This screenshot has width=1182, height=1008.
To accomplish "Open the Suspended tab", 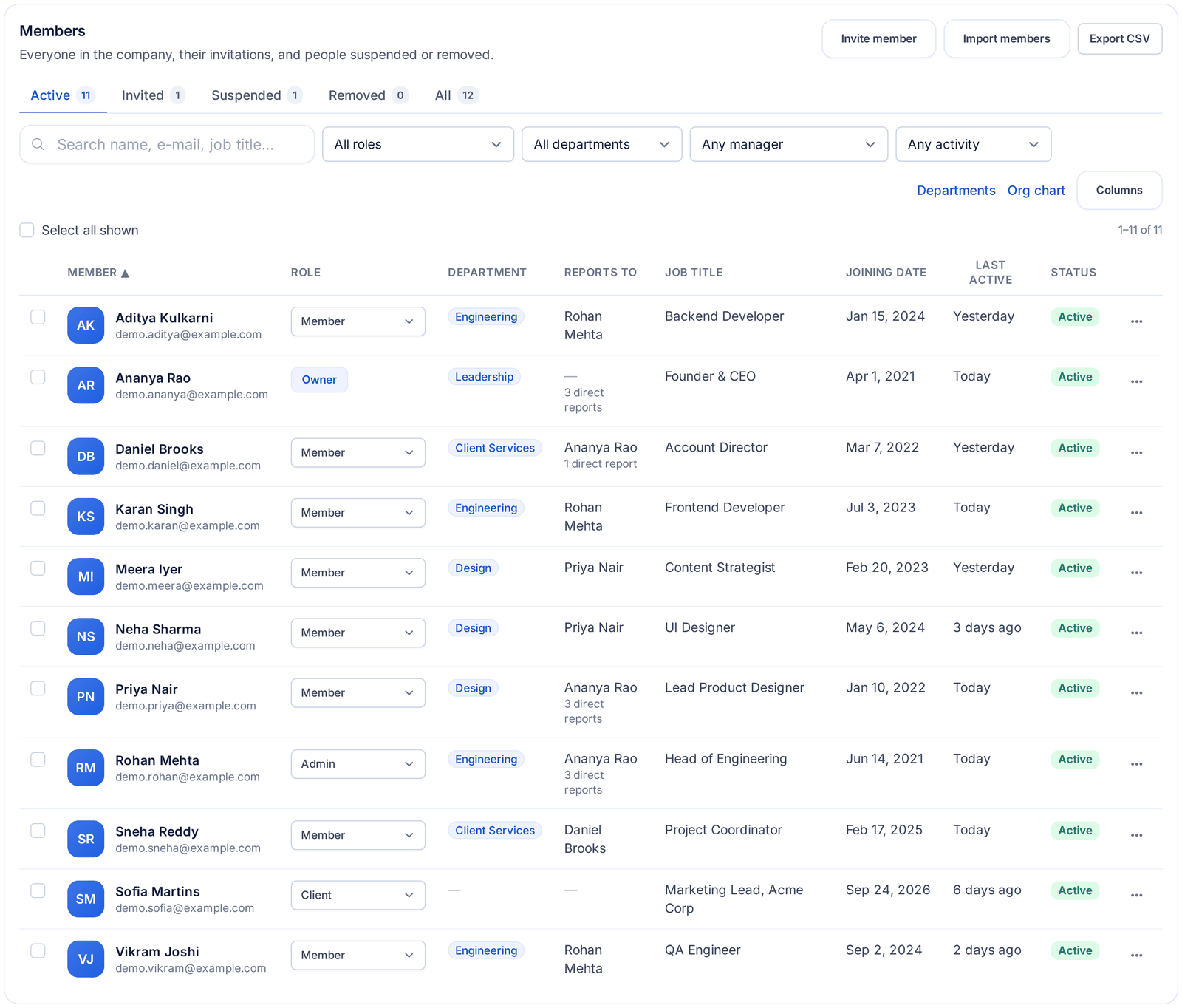I will [256, 95].
